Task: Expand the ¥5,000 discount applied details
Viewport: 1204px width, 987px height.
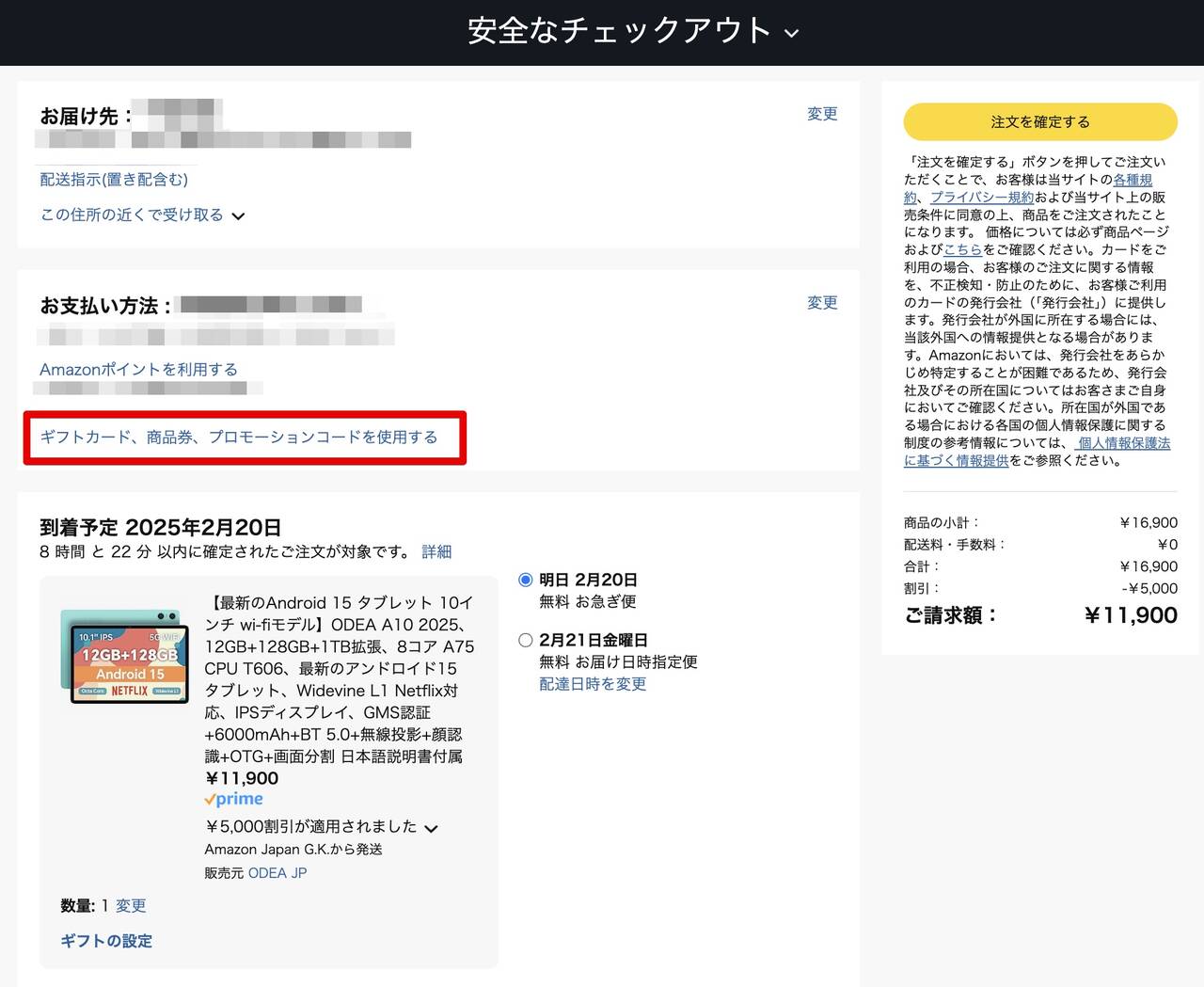Action: click(x=431, y=829)
